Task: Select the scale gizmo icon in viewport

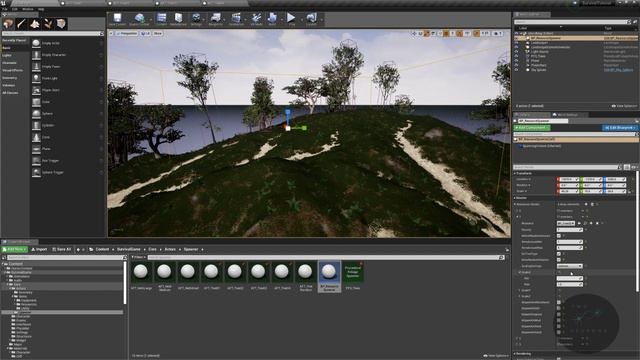Action: pyautogui.click(x=427, y=33)
